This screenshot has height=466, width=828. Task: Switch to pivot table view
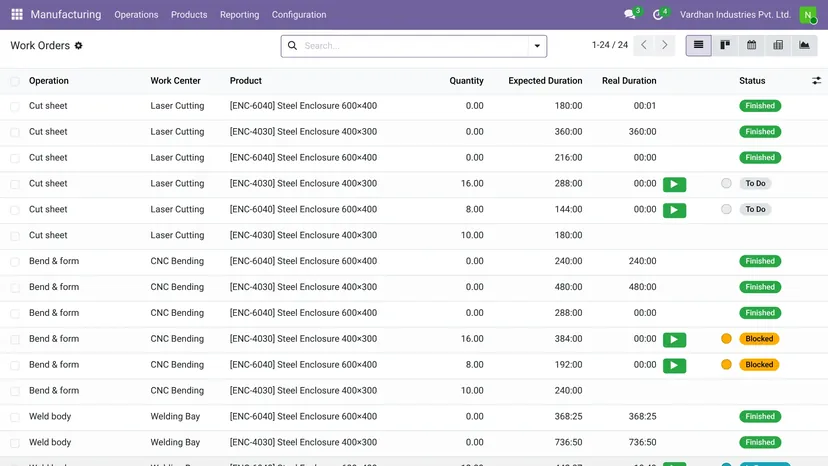(778, 45)
